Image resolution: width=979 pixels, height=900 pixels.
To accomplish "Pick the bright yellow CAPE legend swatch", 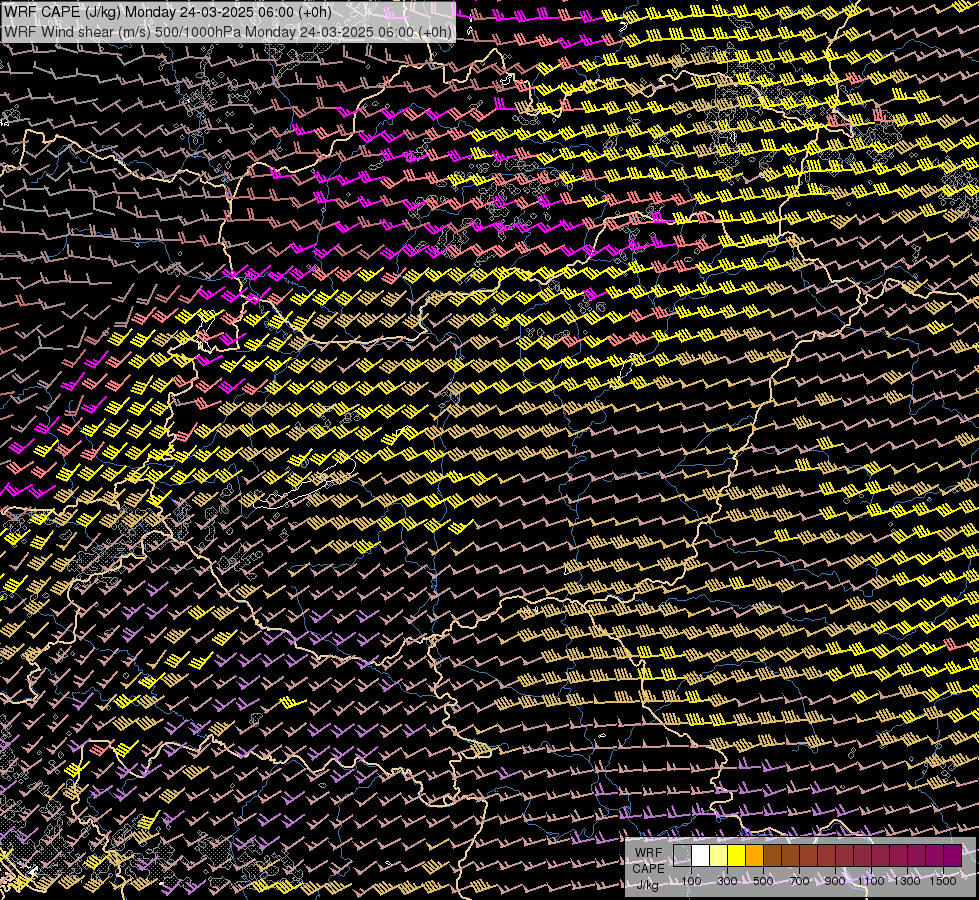I will tap(737, 855).
